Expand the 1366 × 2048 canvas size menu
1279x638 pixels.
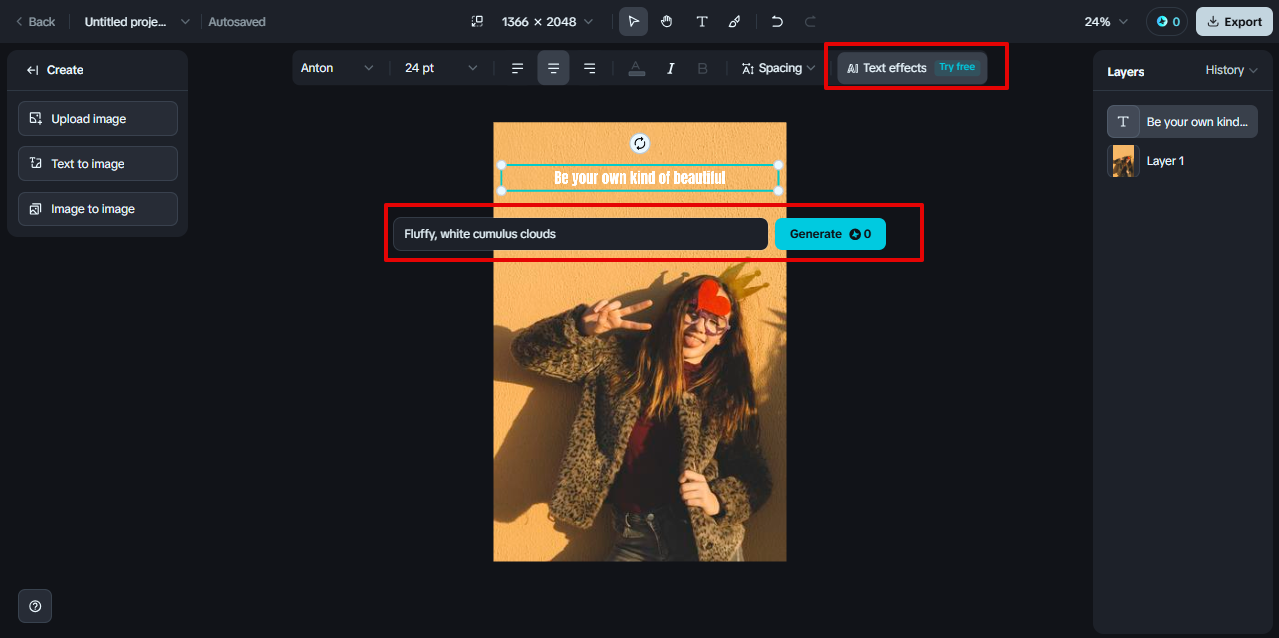coord(547,21)
